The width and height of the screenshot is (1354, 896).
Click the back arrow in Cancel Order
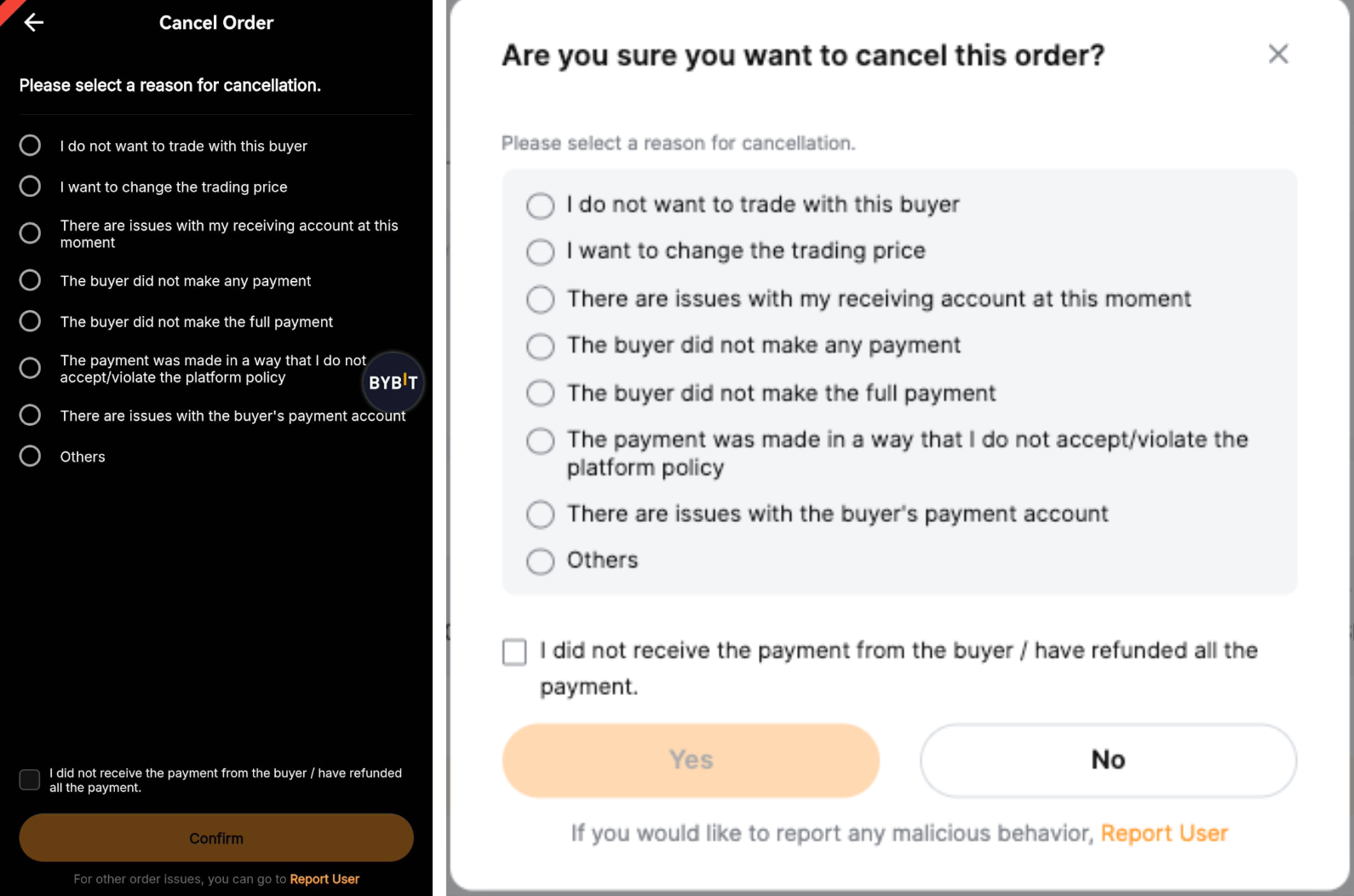pyautogui.click(x=34, y=23)
